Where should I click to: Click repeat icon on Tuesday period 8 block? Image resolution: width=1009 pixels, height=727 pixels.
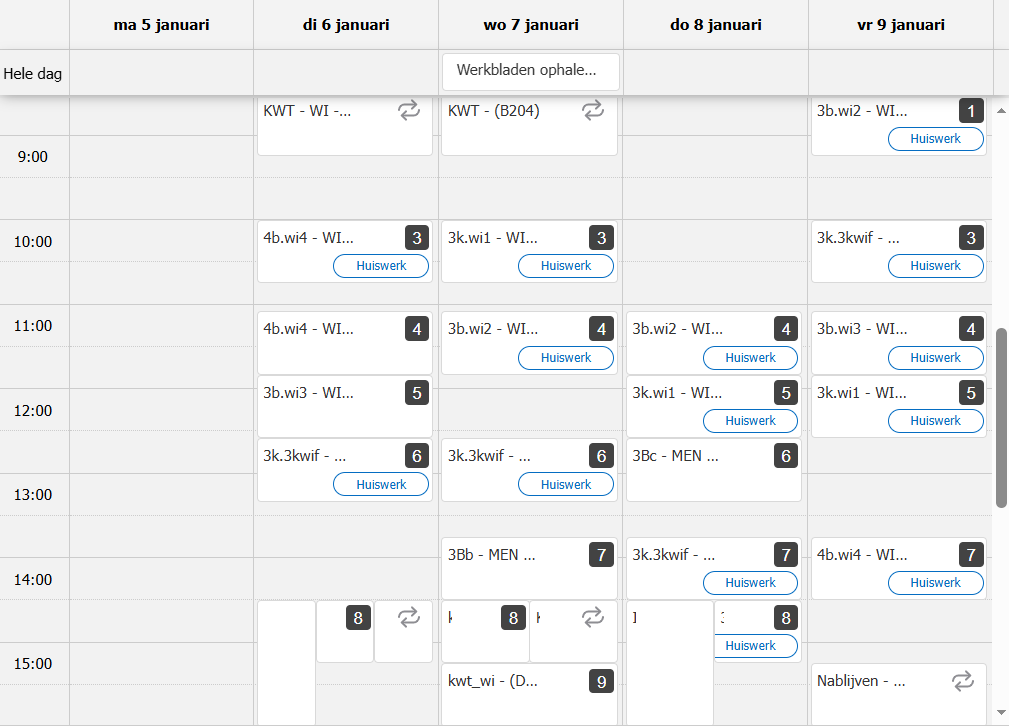click(x=409, y=618)
